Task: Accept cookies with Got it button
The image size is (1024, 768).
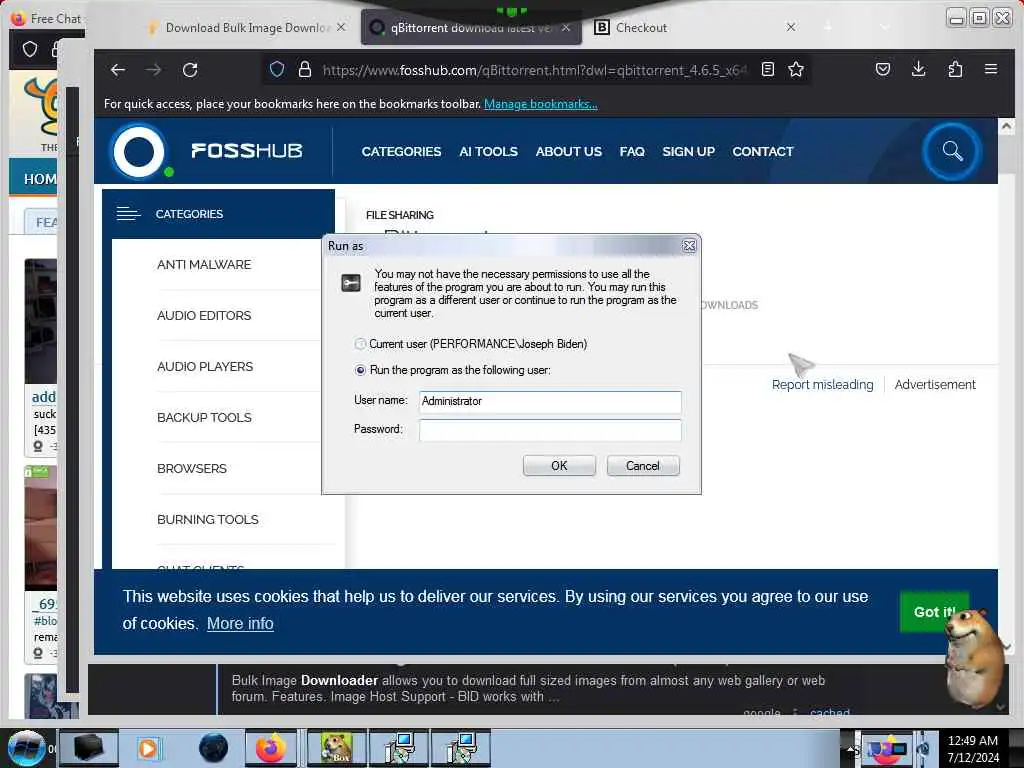Action: pyautogui.click(x=934, y=612)
